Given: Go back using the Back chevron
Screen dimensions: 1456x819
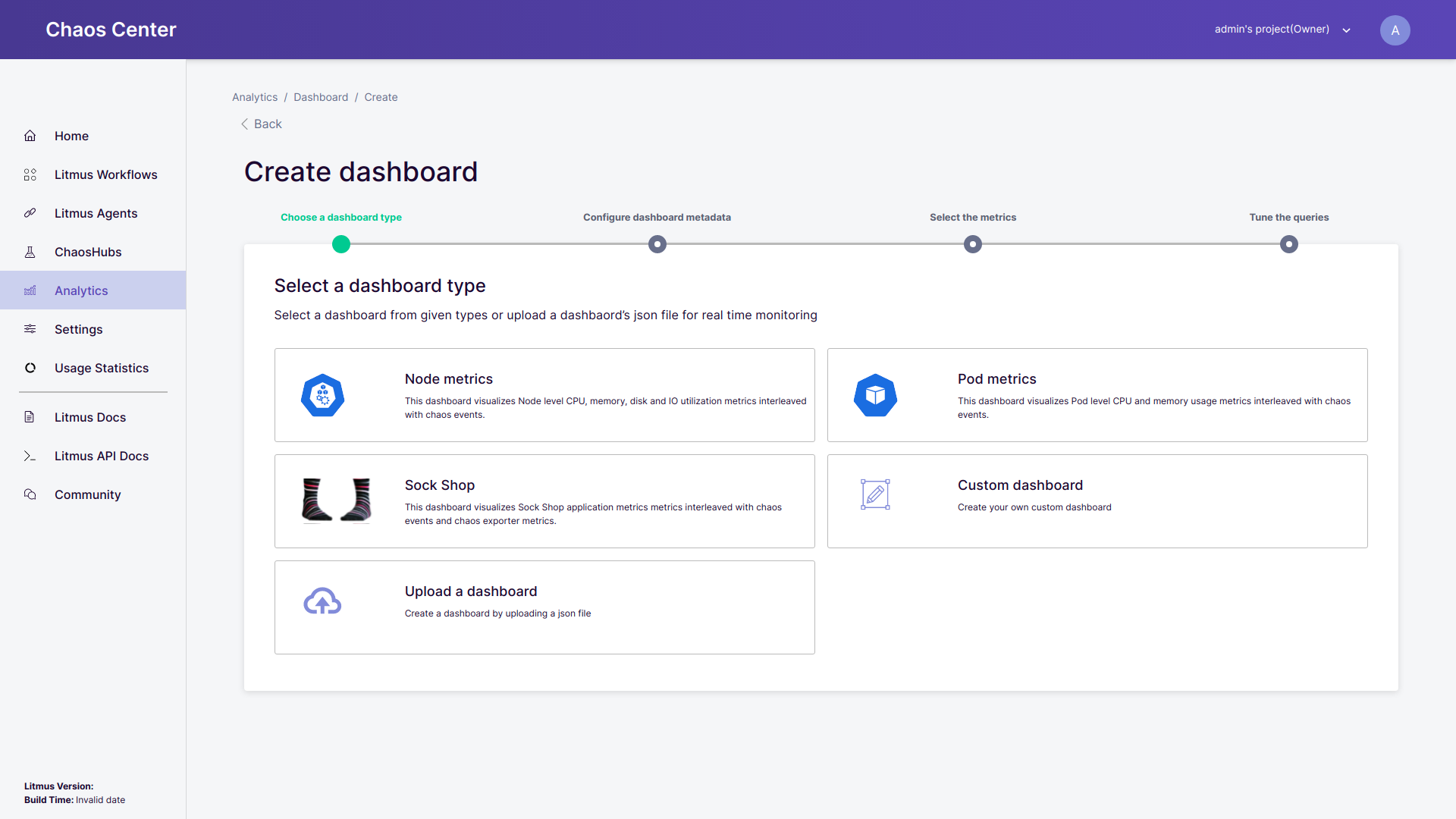Looking at the screenshot, I should coord(245,124).
